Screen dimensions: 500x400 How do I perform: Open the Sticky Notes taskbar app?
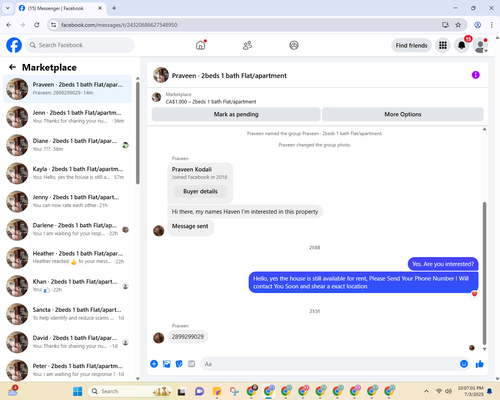217,391
